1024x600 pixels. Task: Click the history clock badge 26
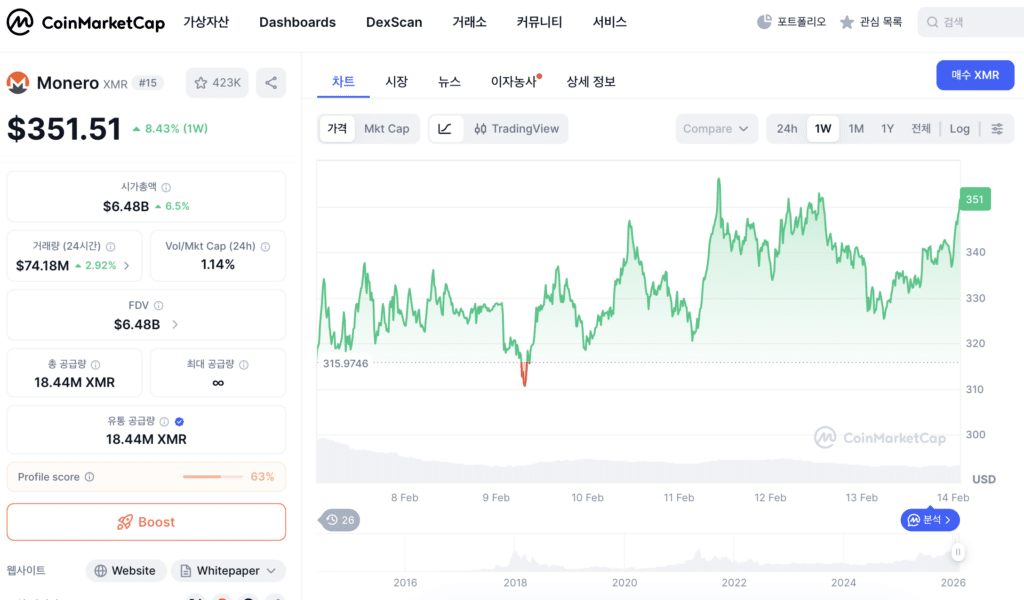point(340,520)
